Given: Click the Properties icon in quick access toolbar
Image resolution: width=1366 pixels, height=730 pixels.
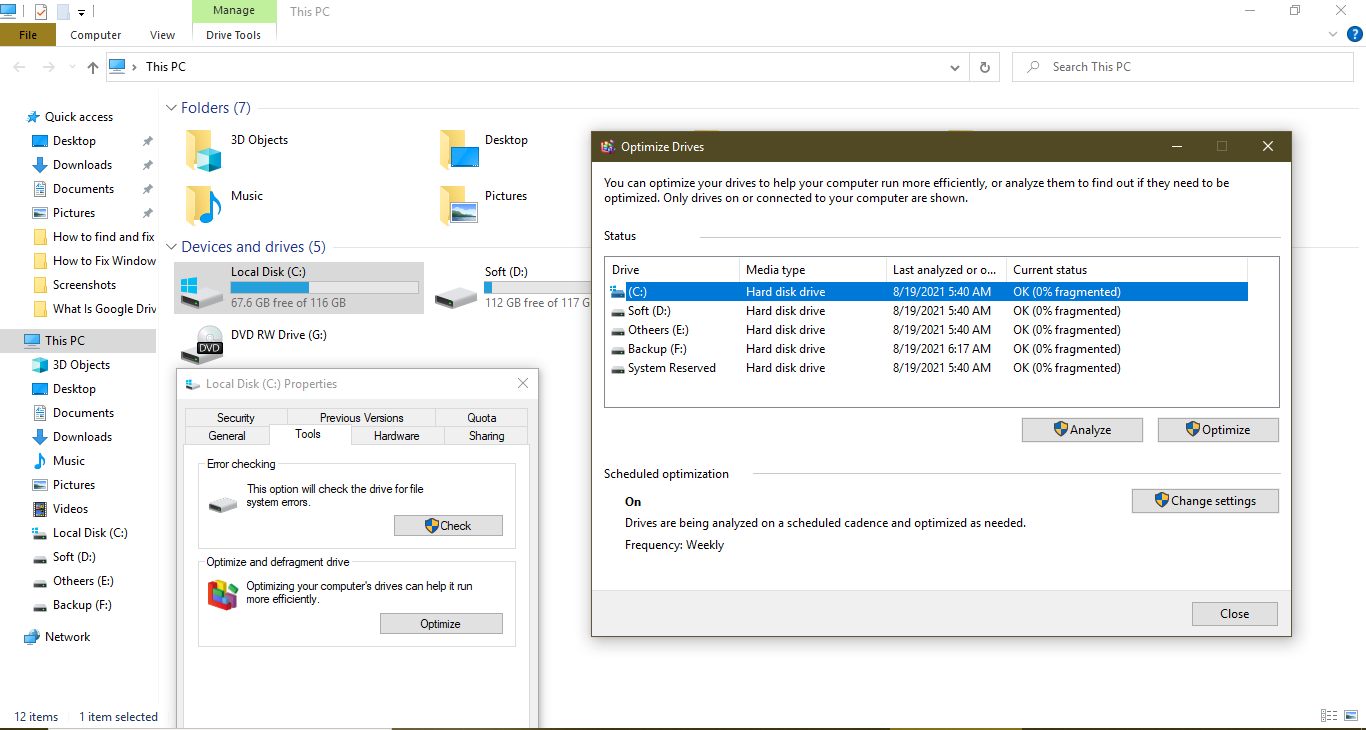Looking at the screenshot, I should click(x=41, y=12).
